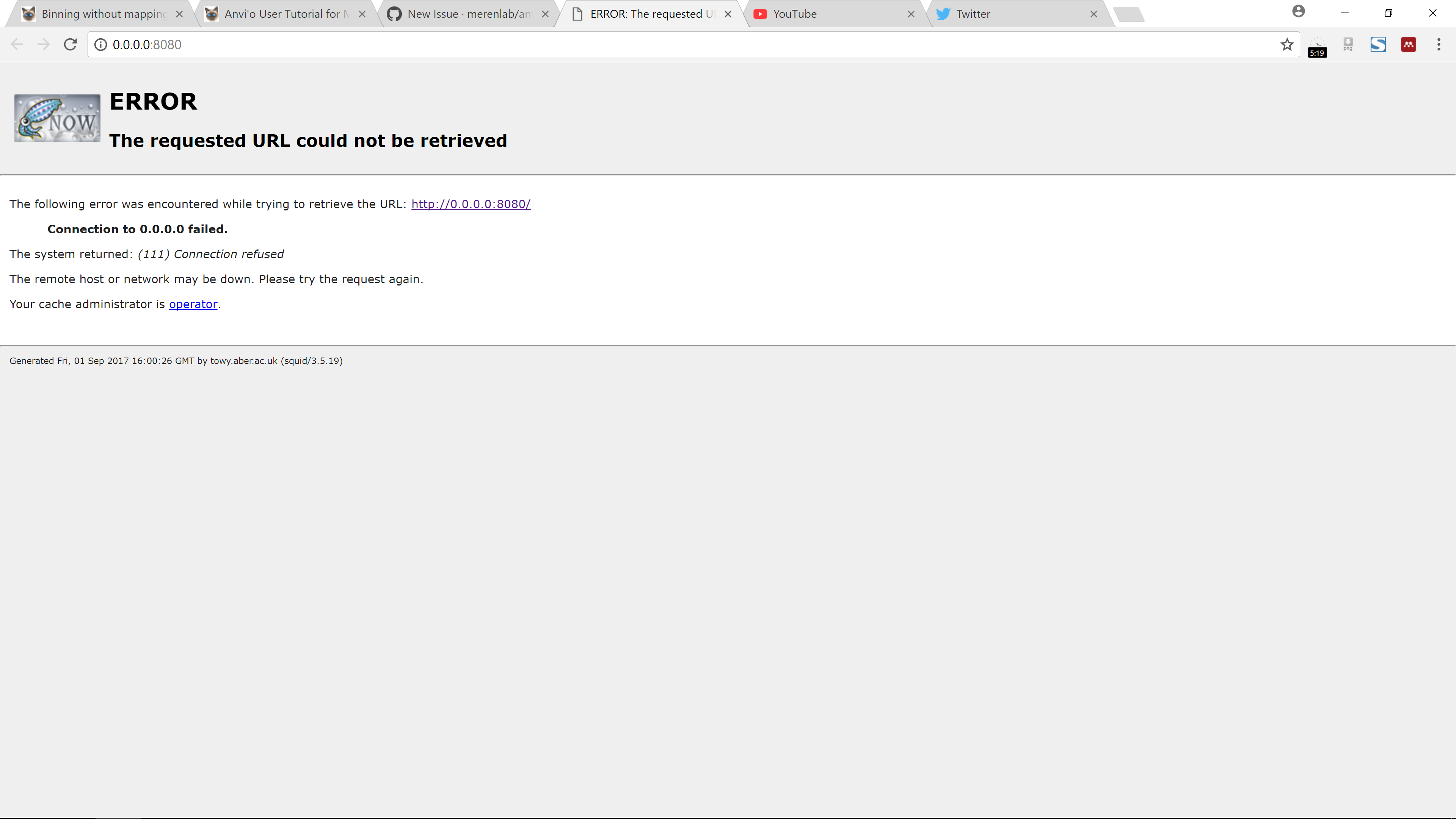Close the ERROR tab

click(x=728, y=14)
